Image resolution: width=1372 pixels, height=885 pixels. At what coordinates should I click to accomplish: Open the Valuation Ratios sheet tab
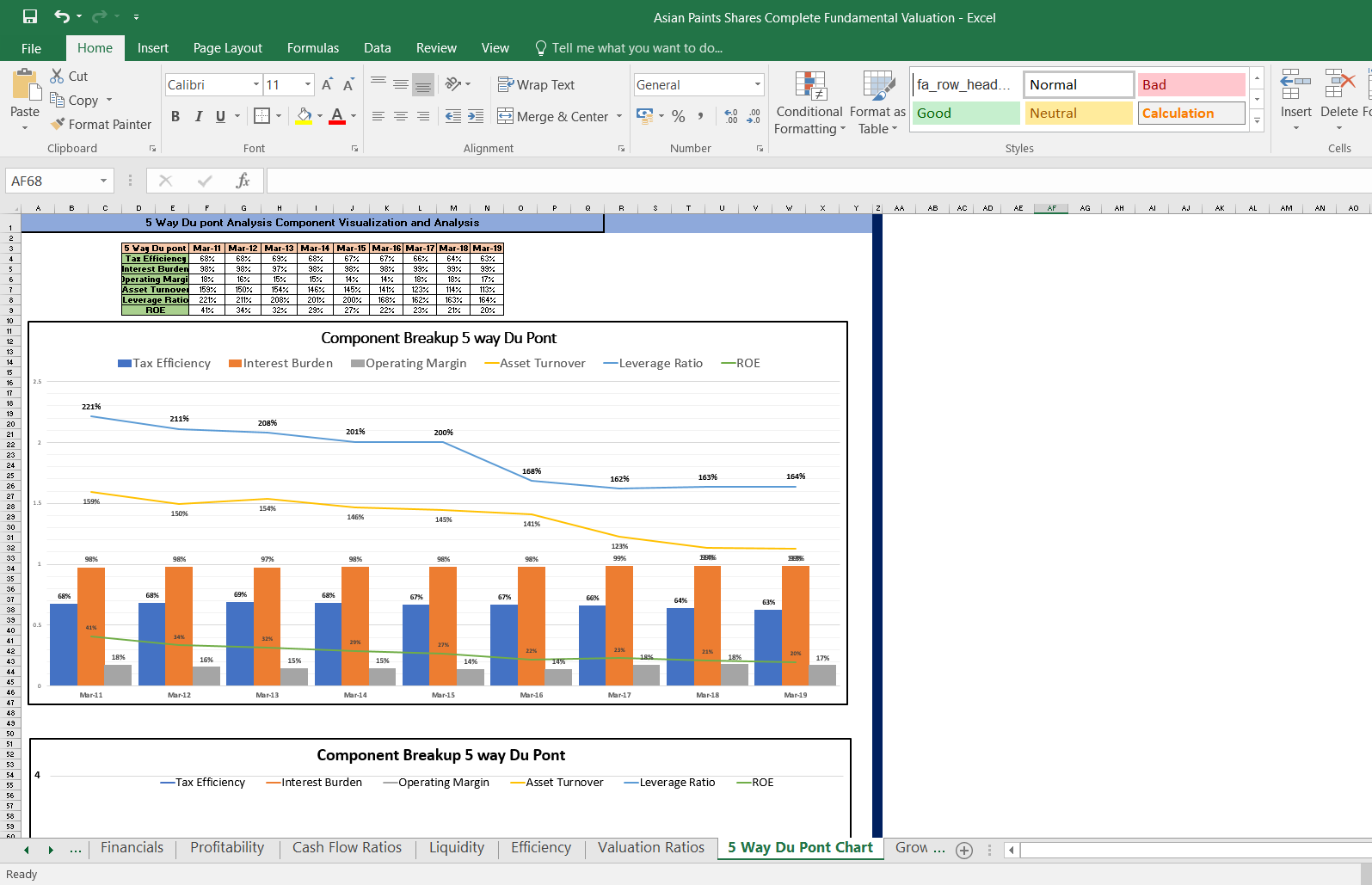coord(651,848)
